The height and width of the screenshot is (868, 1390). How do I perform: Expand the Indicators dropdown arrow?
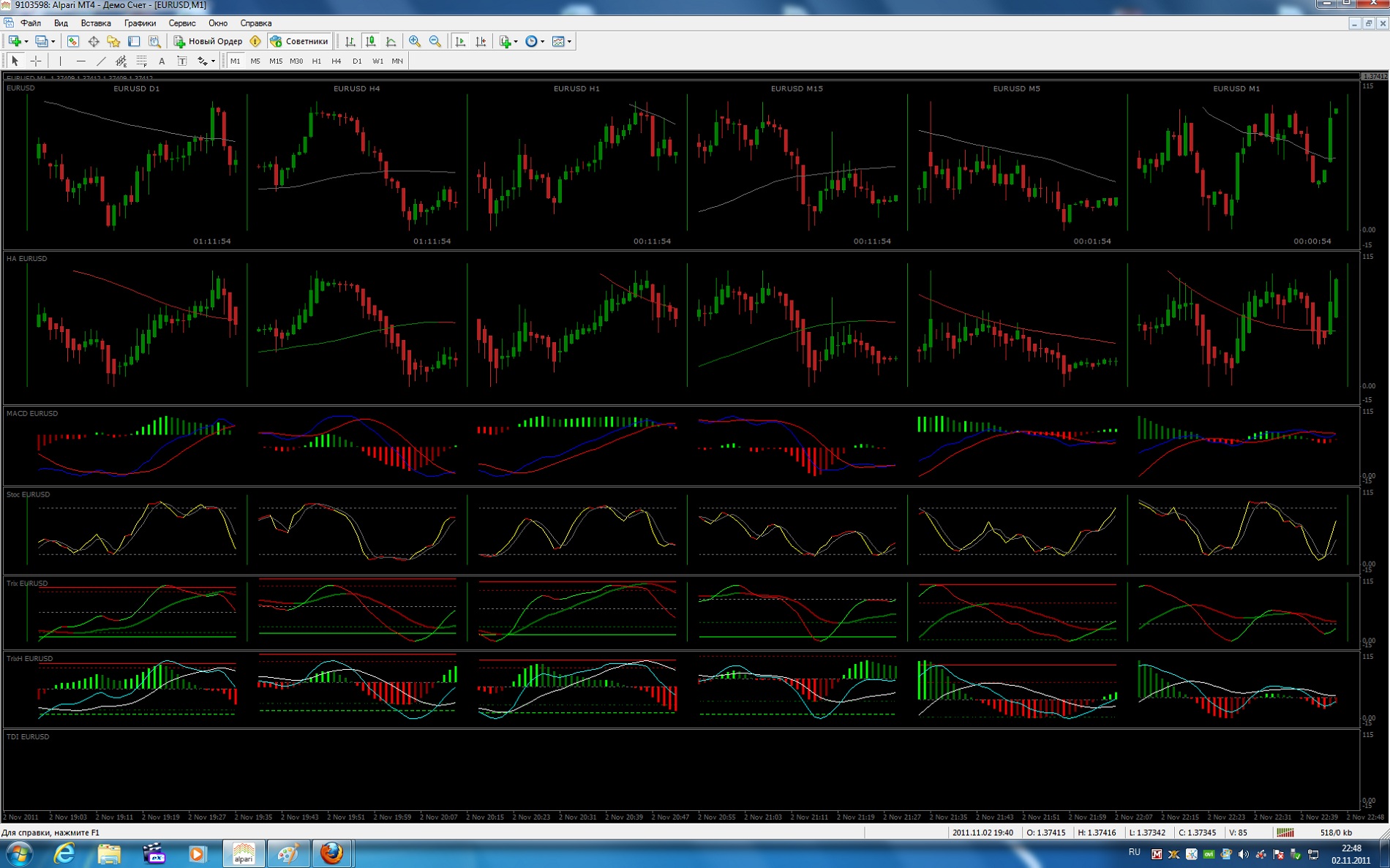point(516,42)
